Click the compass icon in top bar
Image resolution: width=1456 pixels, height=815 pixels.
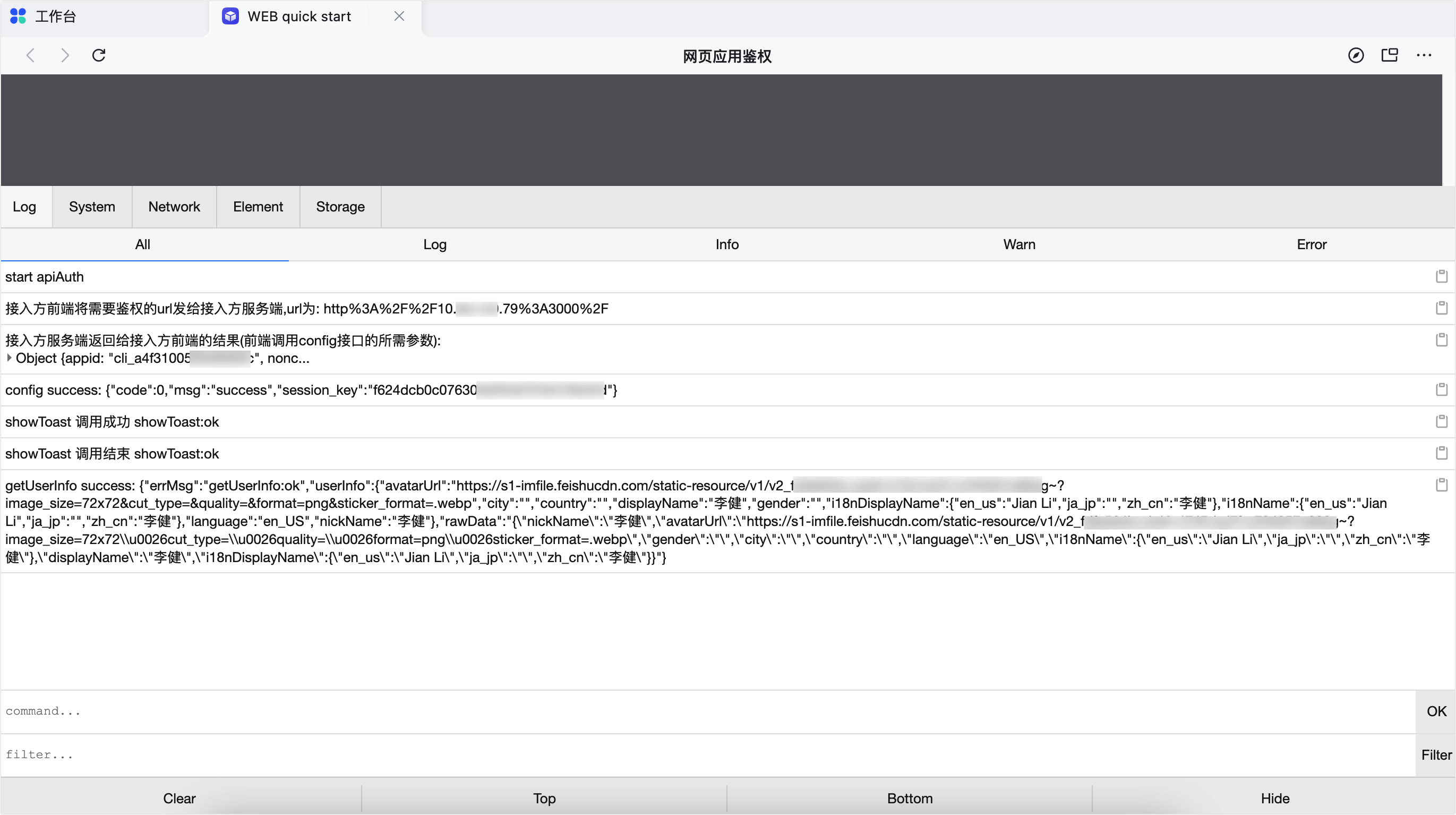[x=1356, y=55]
